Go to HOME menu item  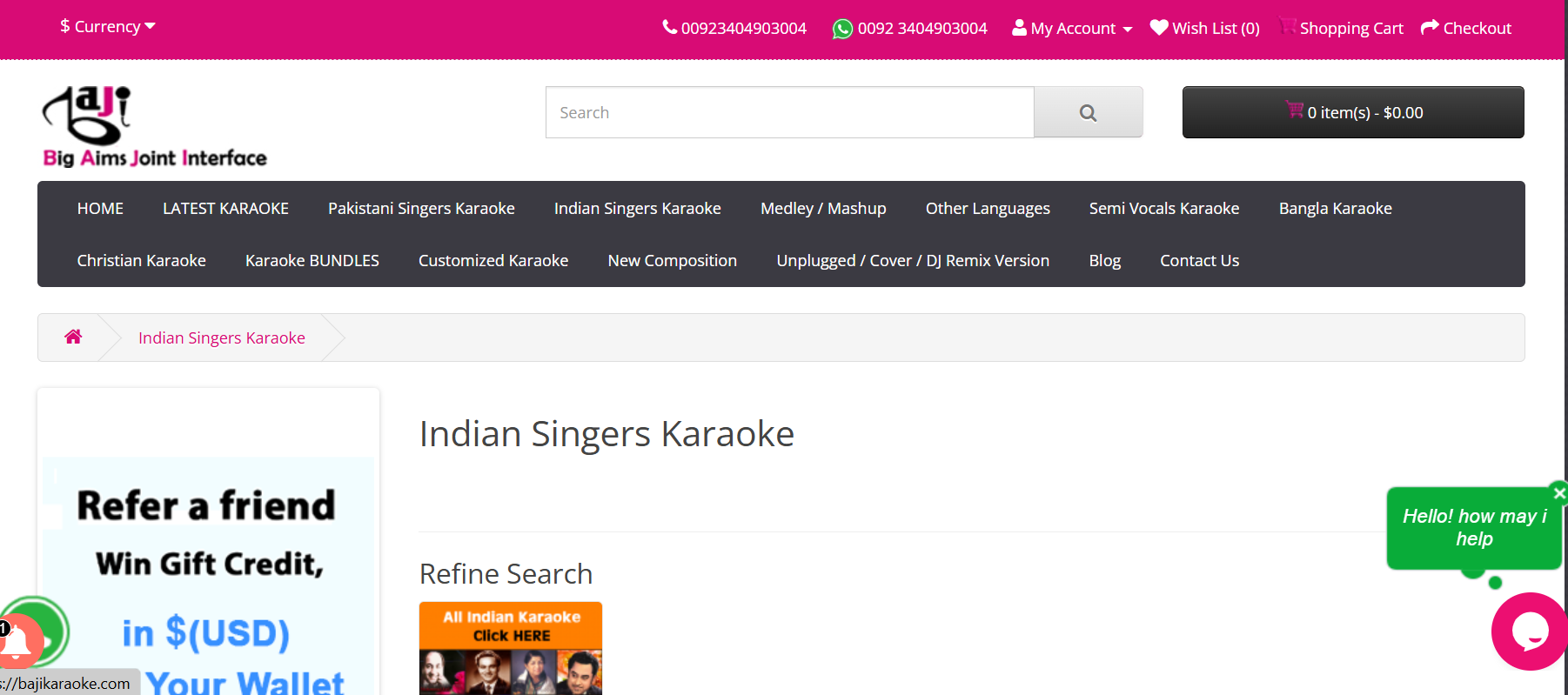[100, 209]
